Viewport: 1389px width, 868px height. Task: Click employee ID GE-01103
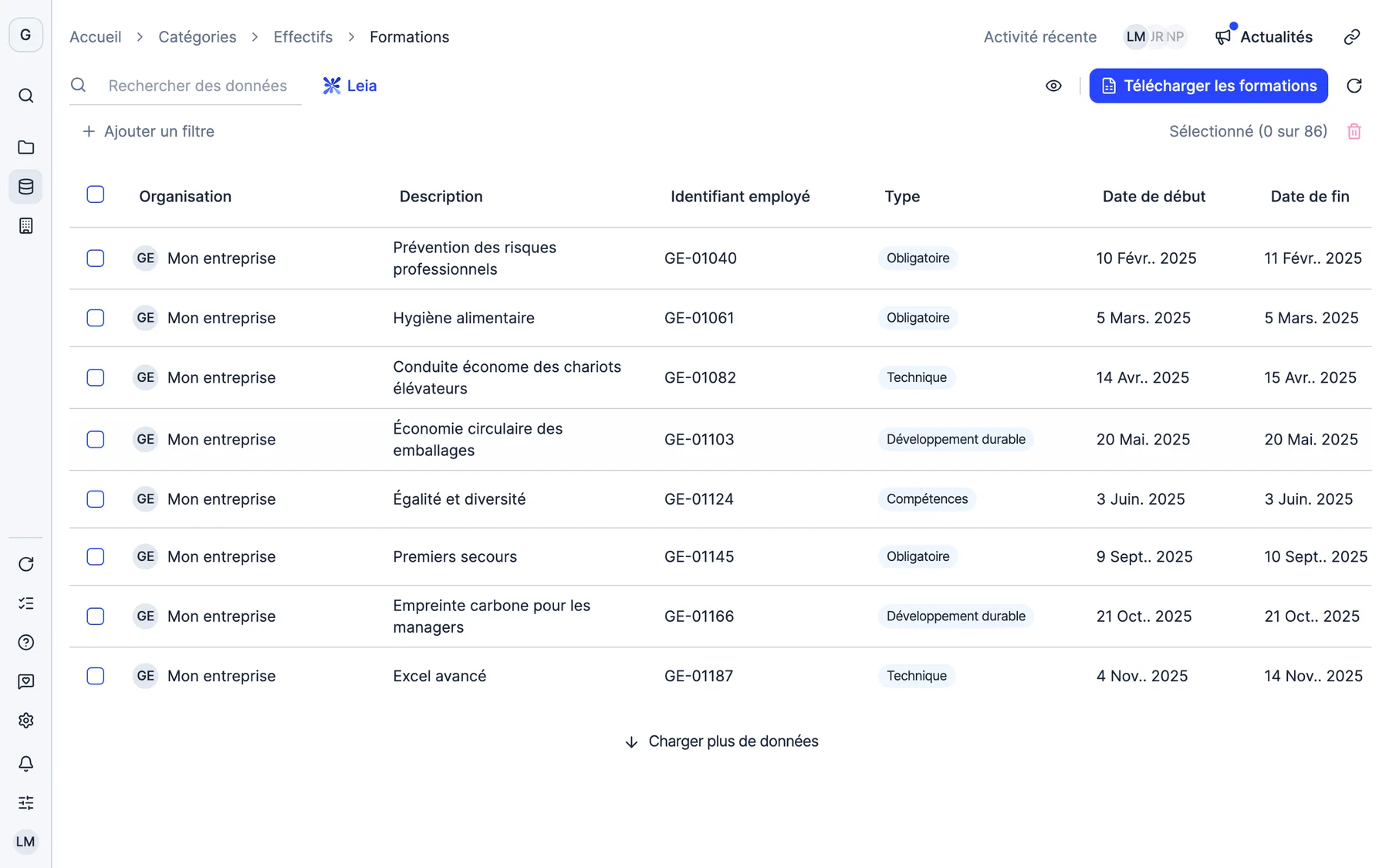tap(699, 440)
